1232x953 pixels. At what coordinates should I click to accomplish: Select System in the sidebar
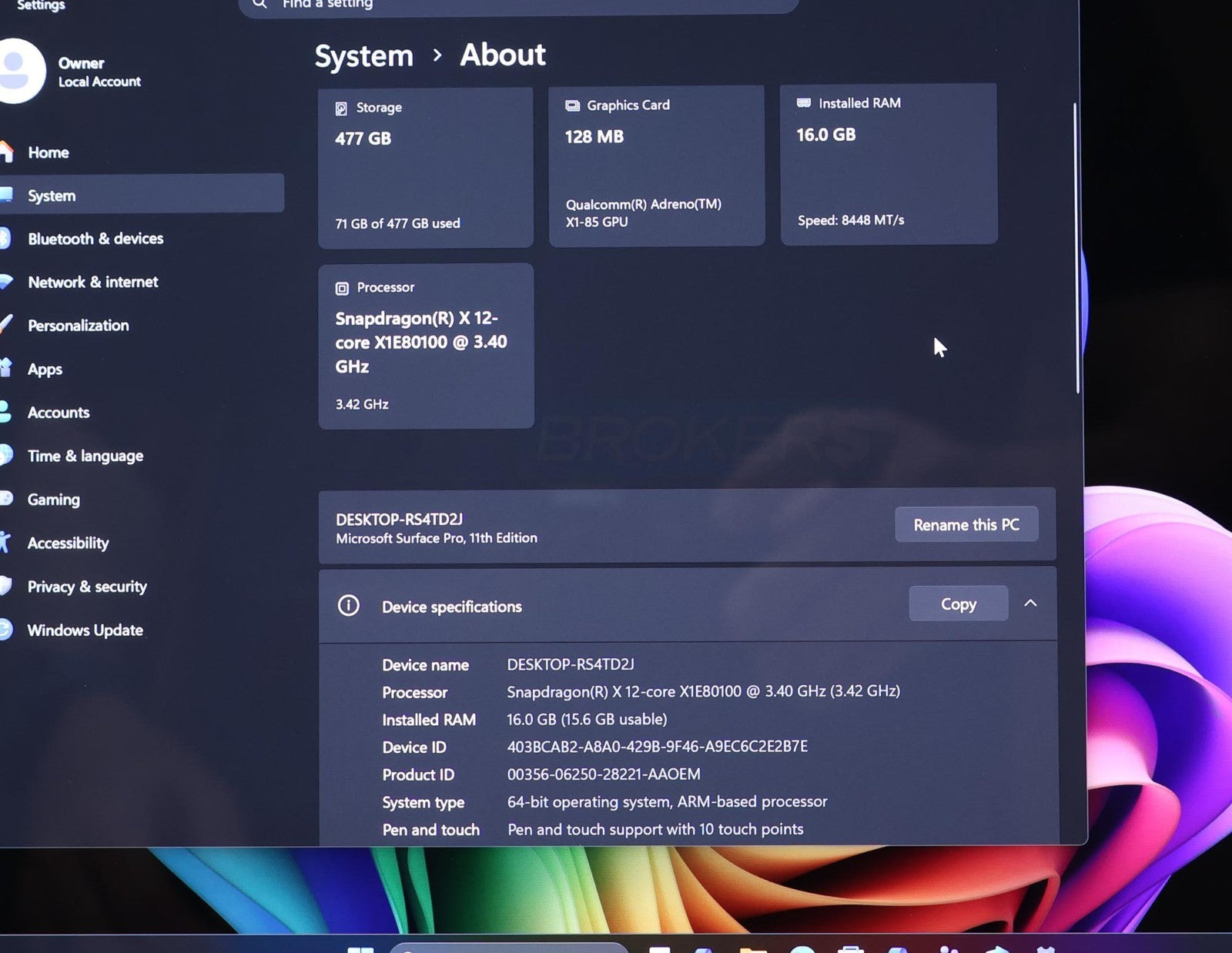(142, 196)
